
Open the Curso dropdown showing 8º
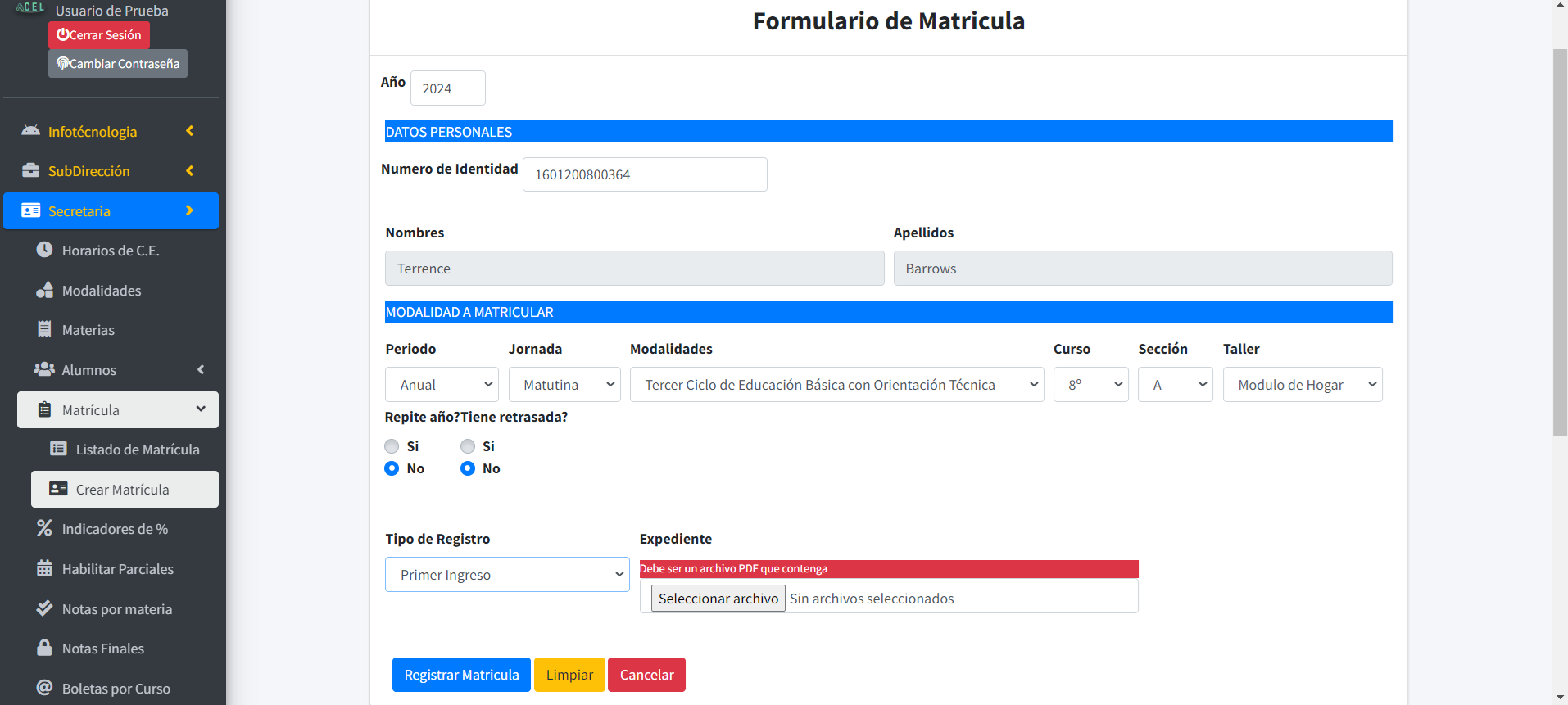[1090, 385]
